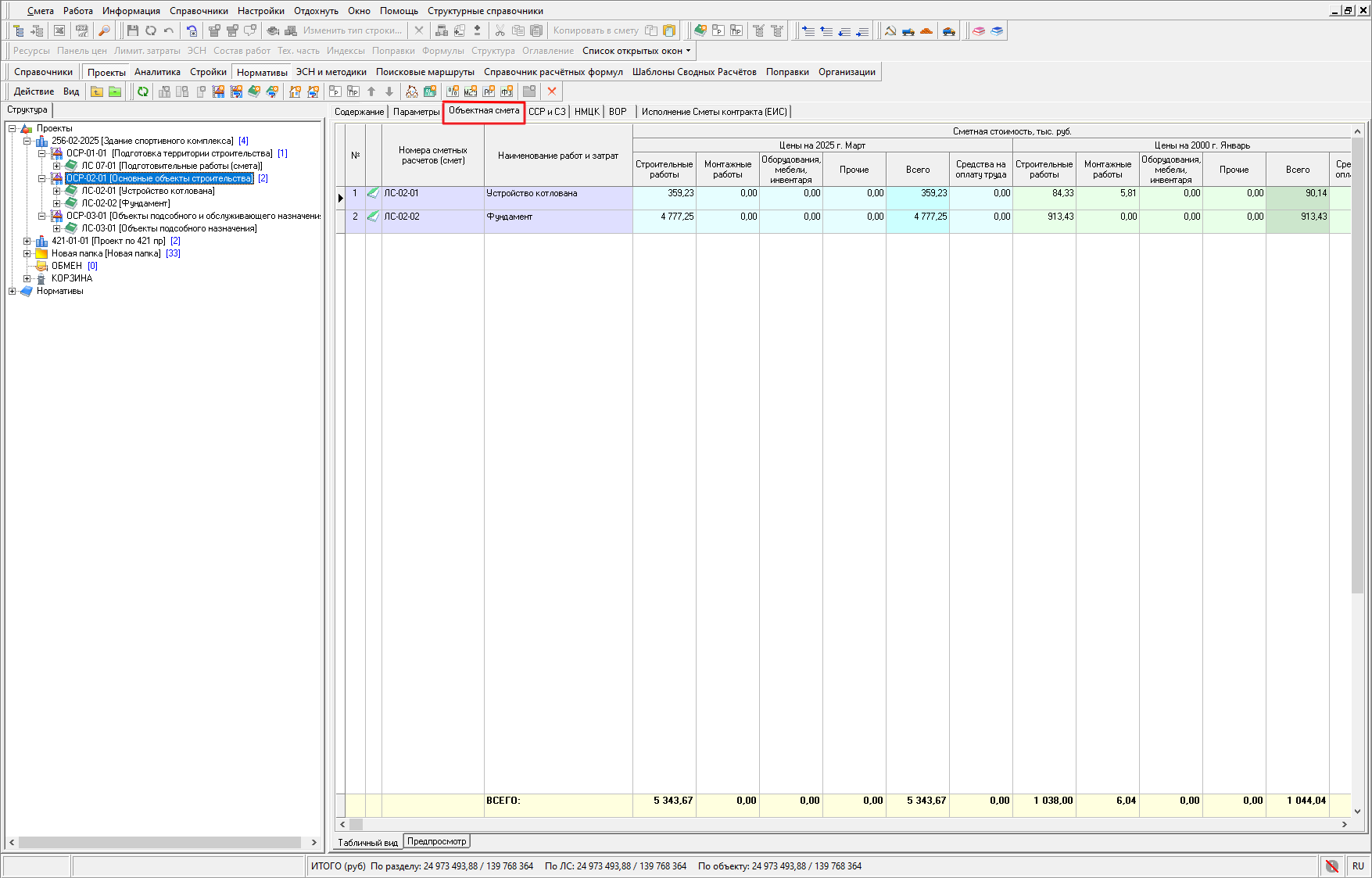Switch to the Предпросмотр view tab

(436, 841)
